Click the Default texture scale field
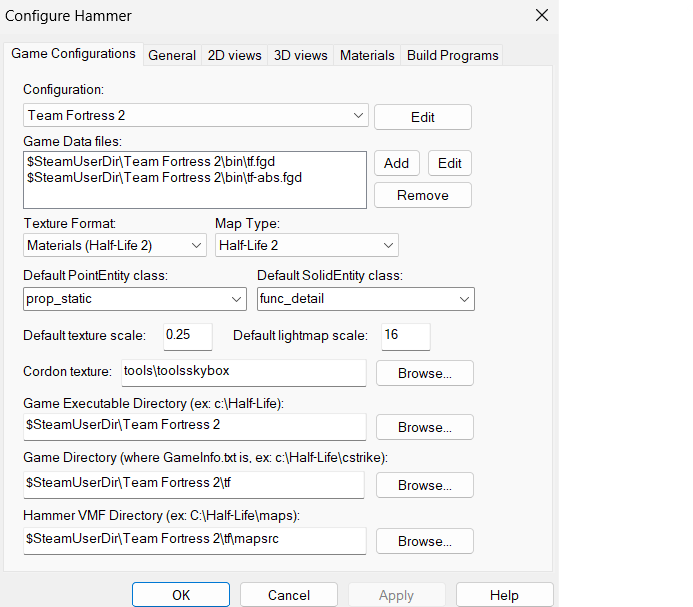The width and height of the screenshot is (693, 607). coord(188,336)
